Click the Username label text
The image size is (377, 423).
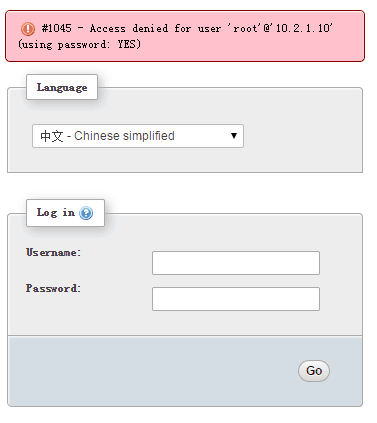[53, 252]
